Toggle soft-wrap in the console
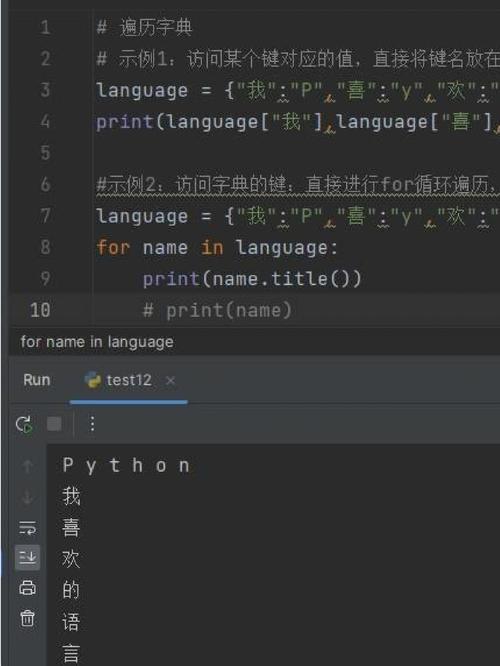 point(28,528)
